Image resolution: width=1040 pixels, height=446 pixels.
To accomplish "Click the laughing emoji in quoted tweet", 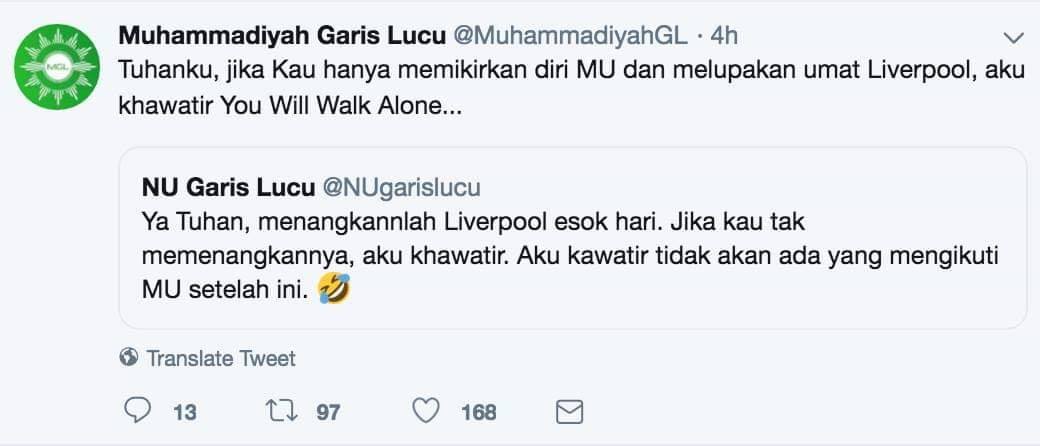I will (334, 290).
